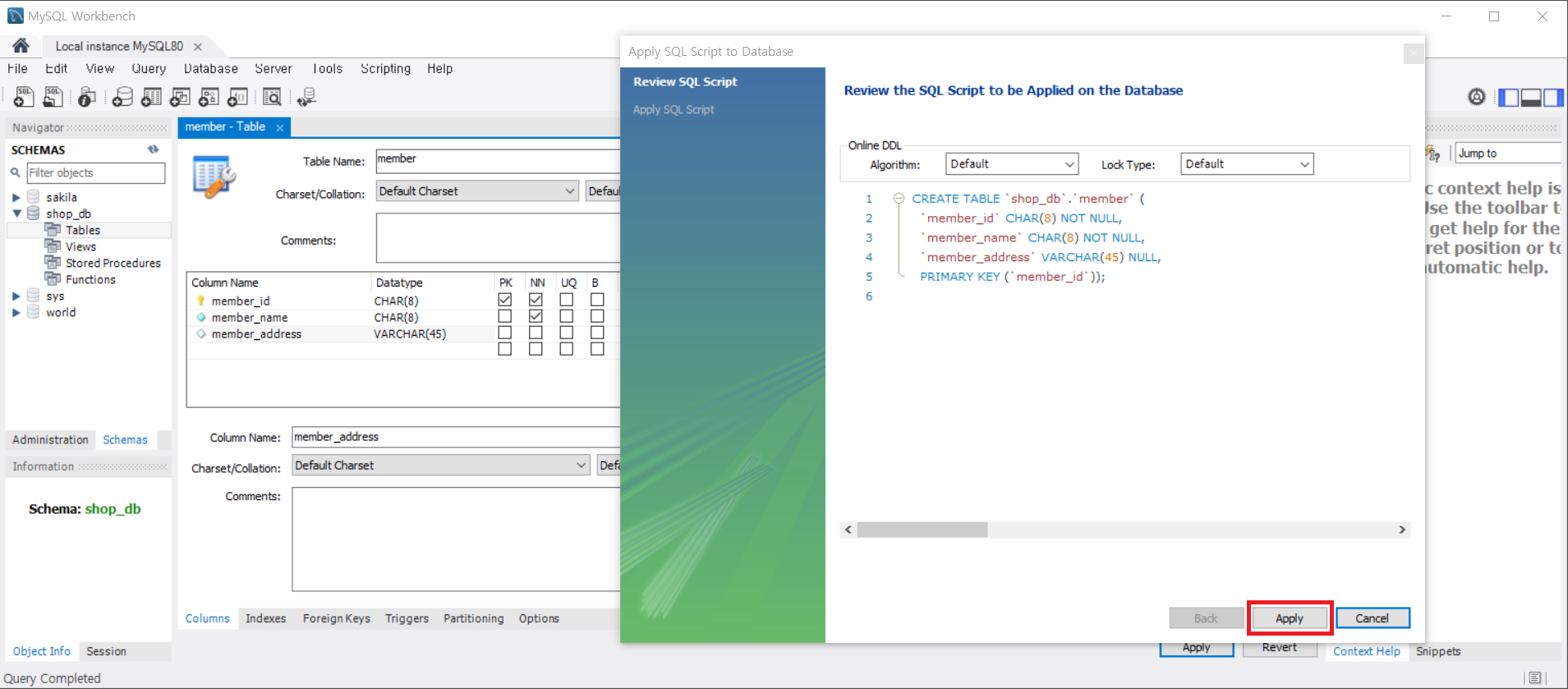Expand the sys schema
The height and width of the screenshot is (689, 1568).
(x=16, y=296)
